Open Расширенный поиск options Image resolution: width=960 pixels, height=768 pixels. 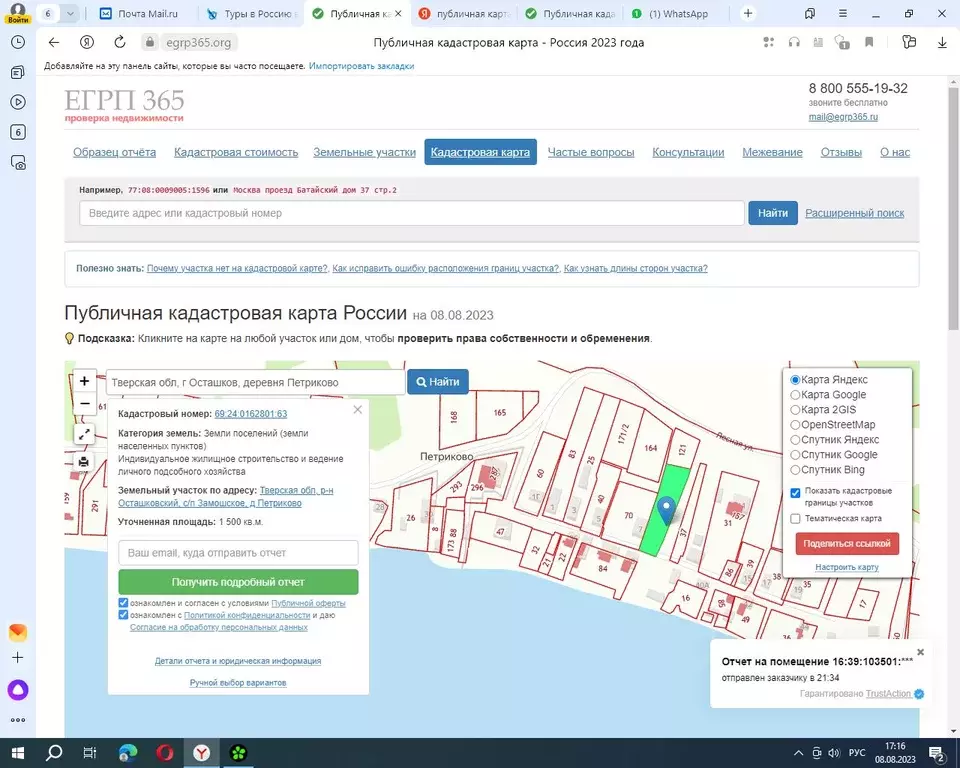point(854,213)
